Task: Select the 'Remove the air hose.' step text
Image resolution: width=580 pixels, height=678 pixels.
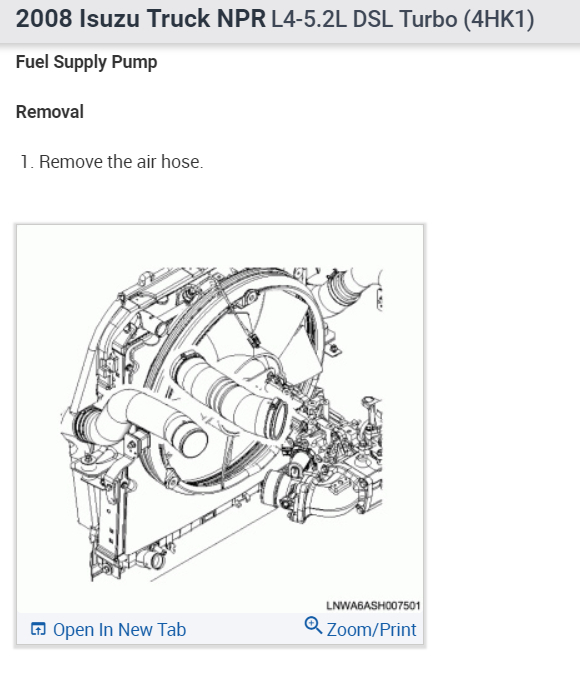Action: point(121,162)
